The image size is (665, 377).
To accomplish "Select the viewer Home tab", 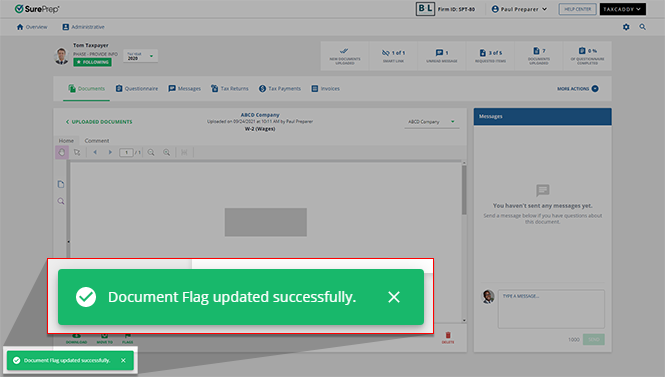I will (66, 140).
